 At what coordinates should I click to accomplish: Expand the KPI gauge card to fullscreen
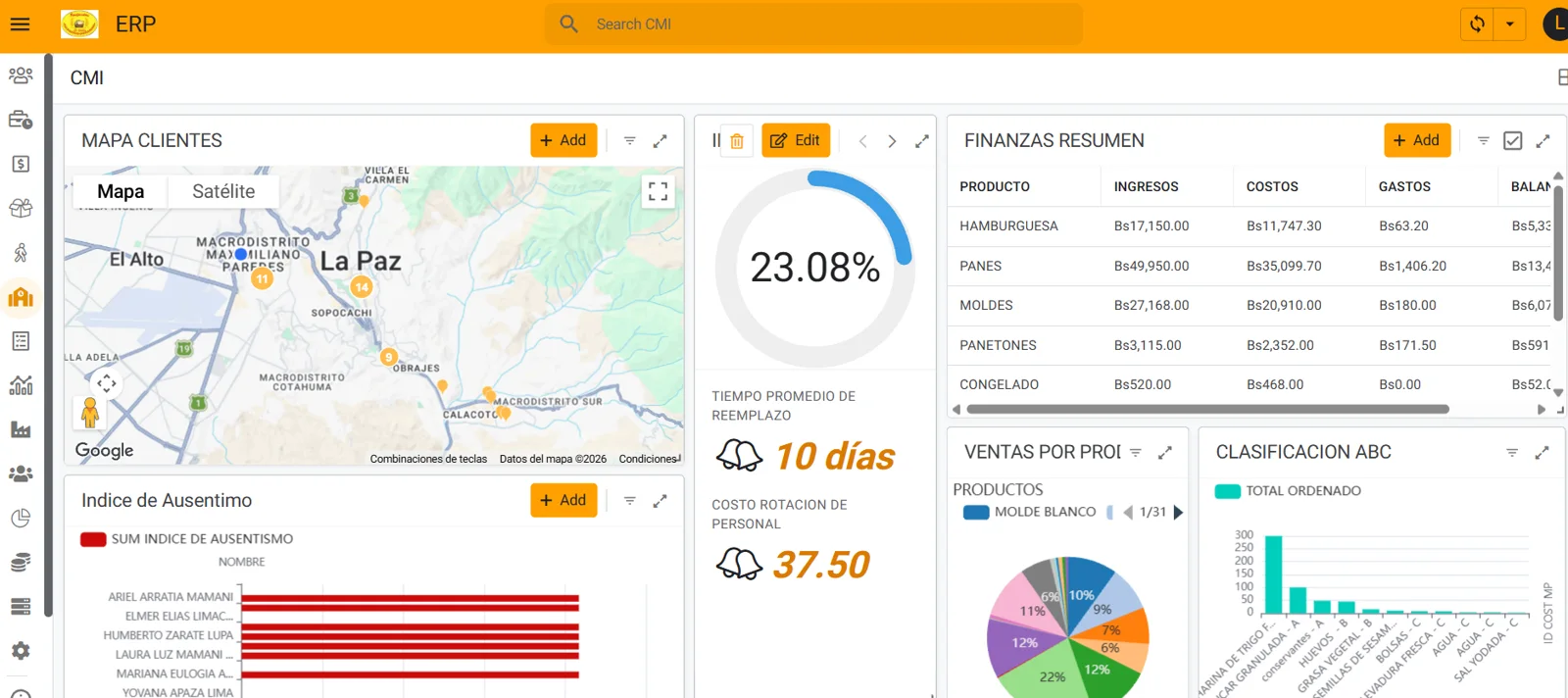(922, 141)
